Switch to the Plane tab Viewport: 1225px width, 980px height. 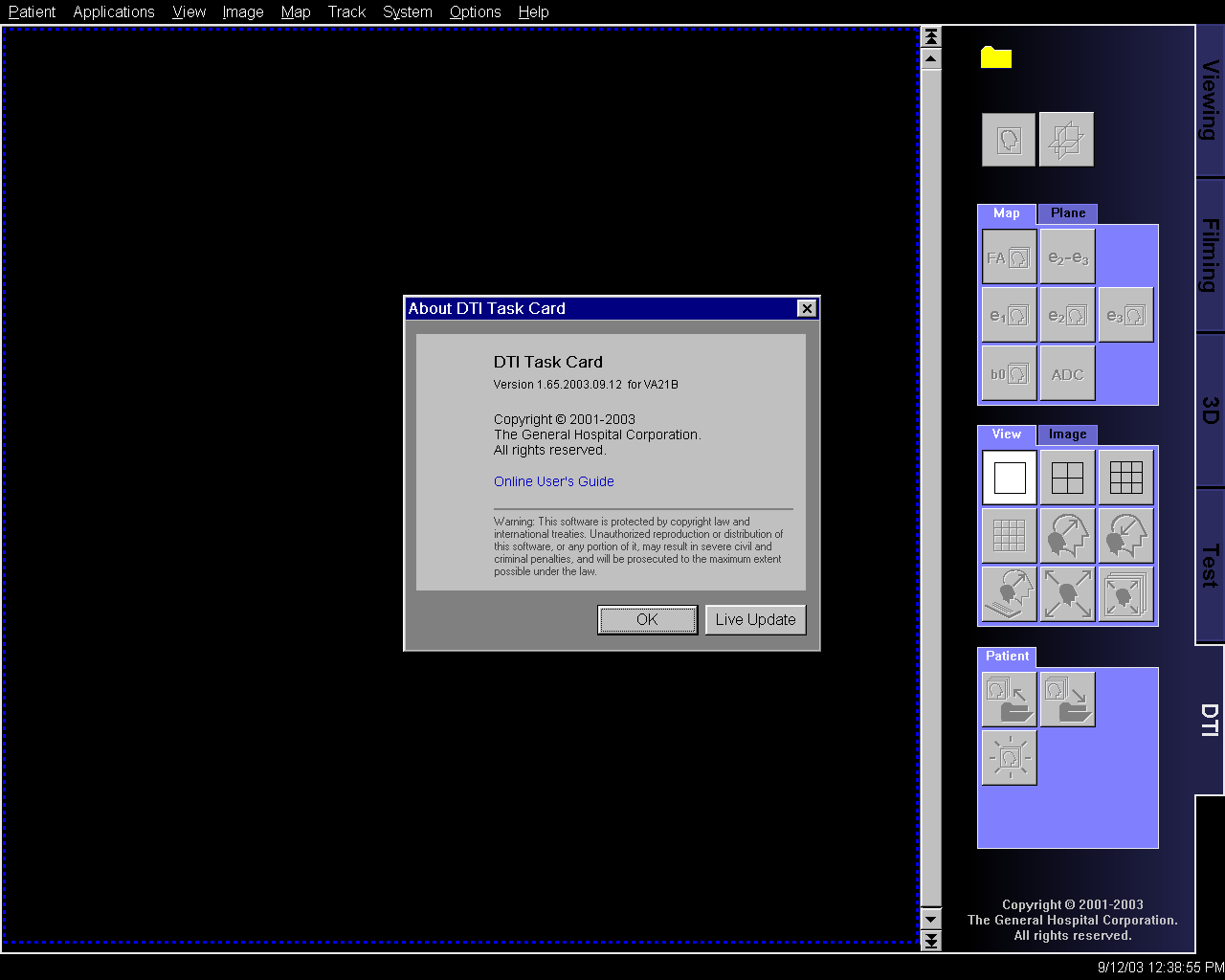1068,213
